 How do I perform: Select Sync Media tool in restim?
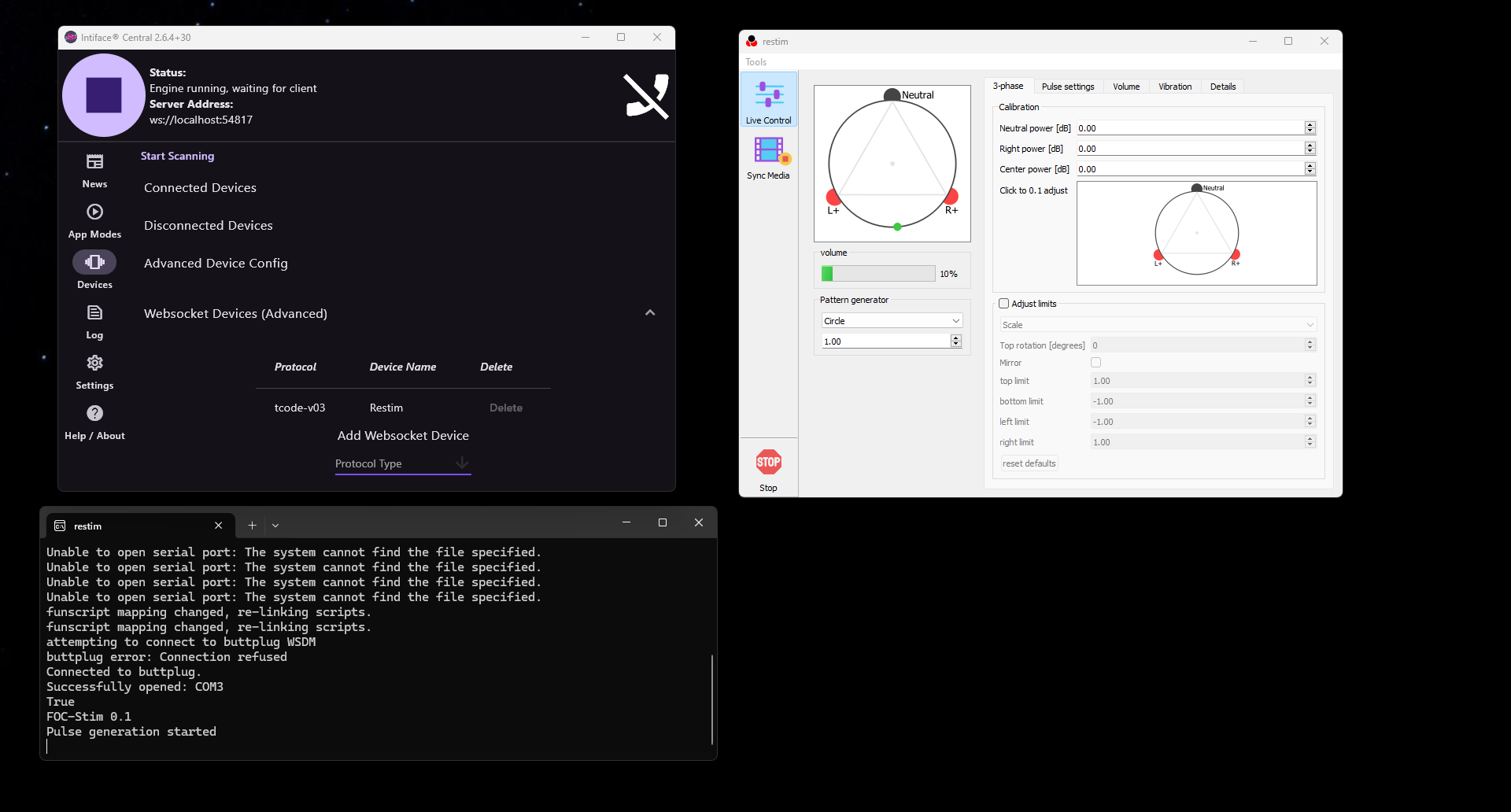[768, 157]
